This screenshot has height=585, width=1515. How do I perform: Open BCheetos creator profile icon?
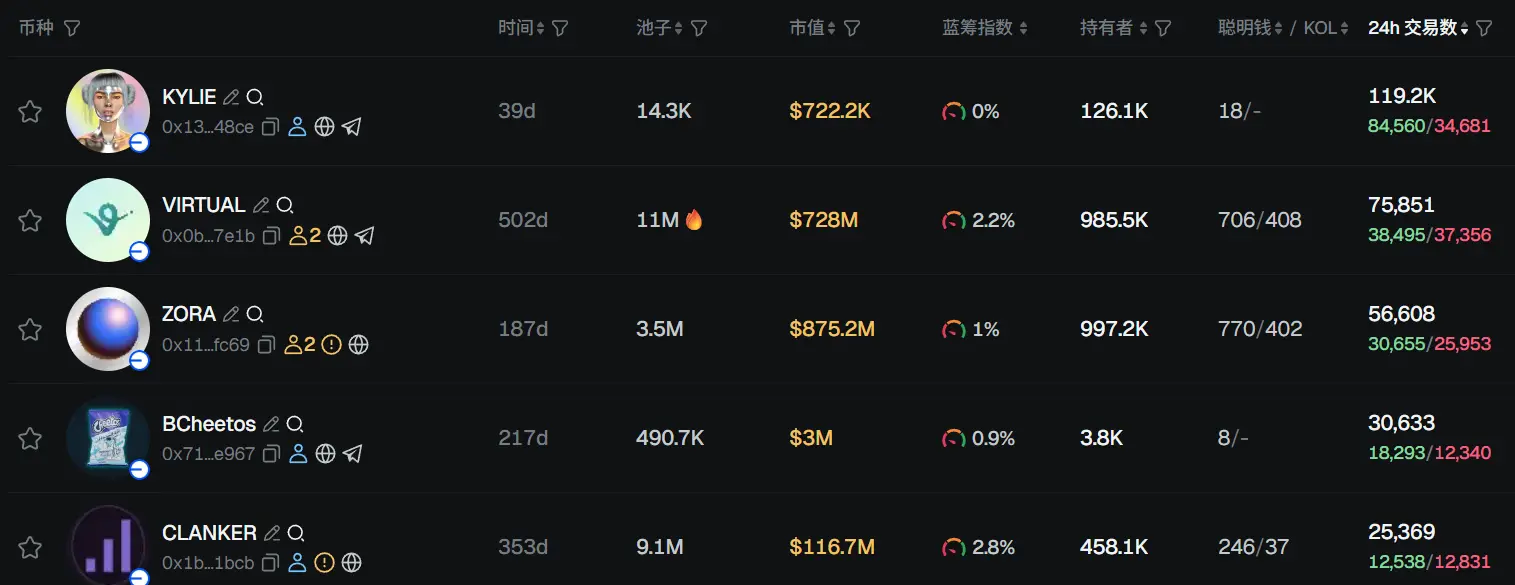point(296,454)
